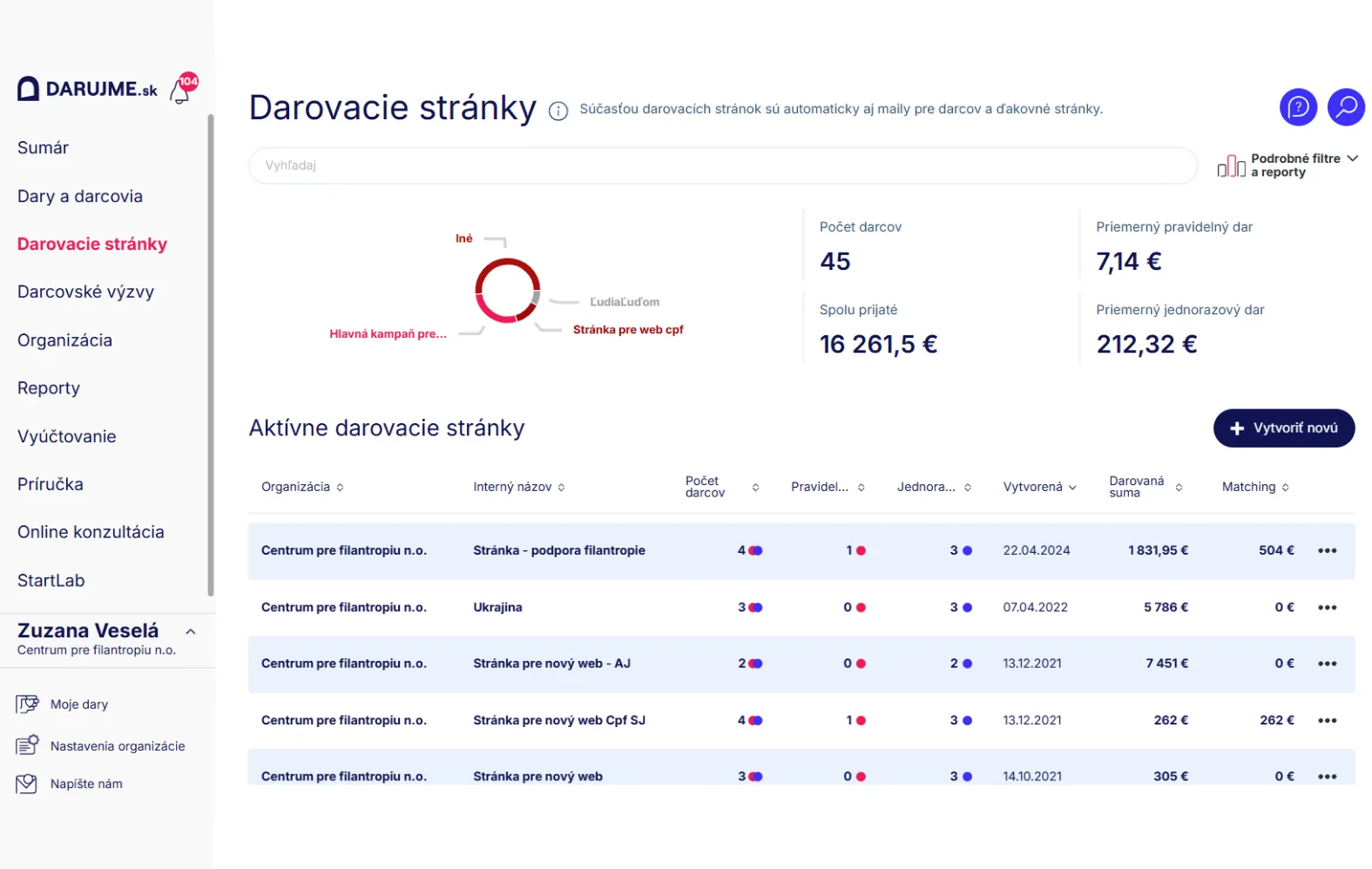
Task: Sort table by Interný názov column
Action: point(519,487)
